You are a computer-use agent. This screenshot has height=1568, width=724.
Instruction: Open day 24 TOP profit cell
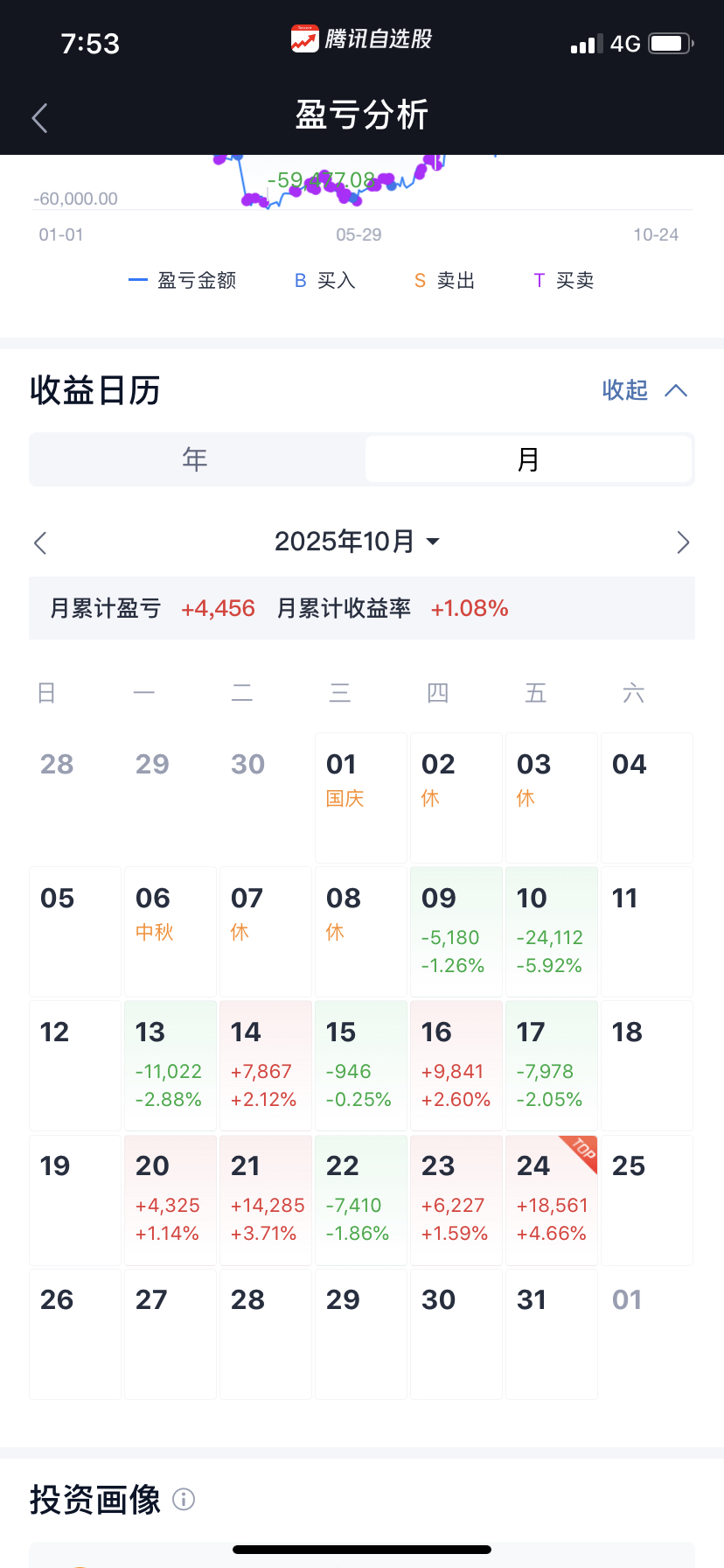point(552,1200)
